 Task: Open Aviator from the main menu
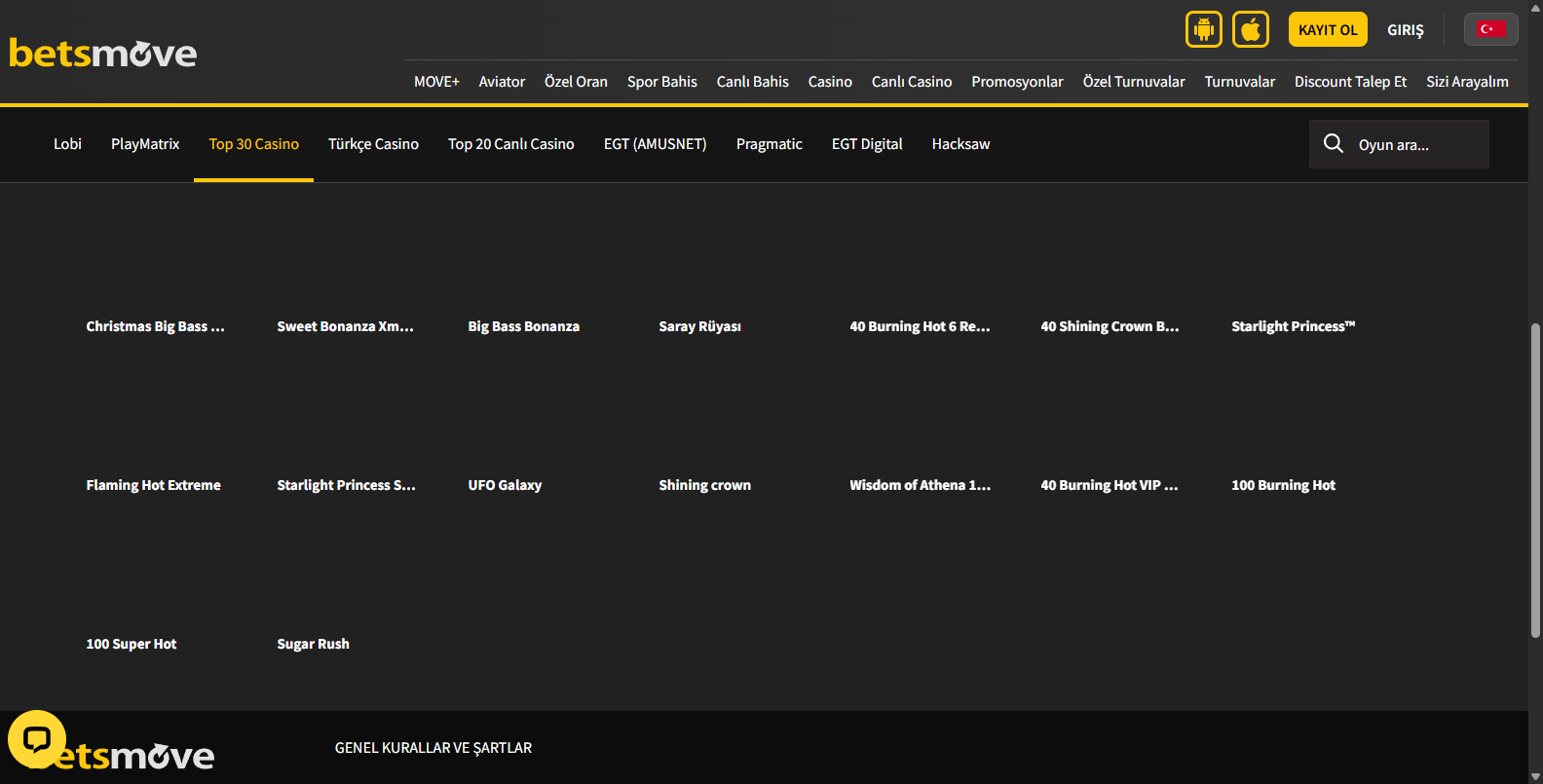(502, 82)
